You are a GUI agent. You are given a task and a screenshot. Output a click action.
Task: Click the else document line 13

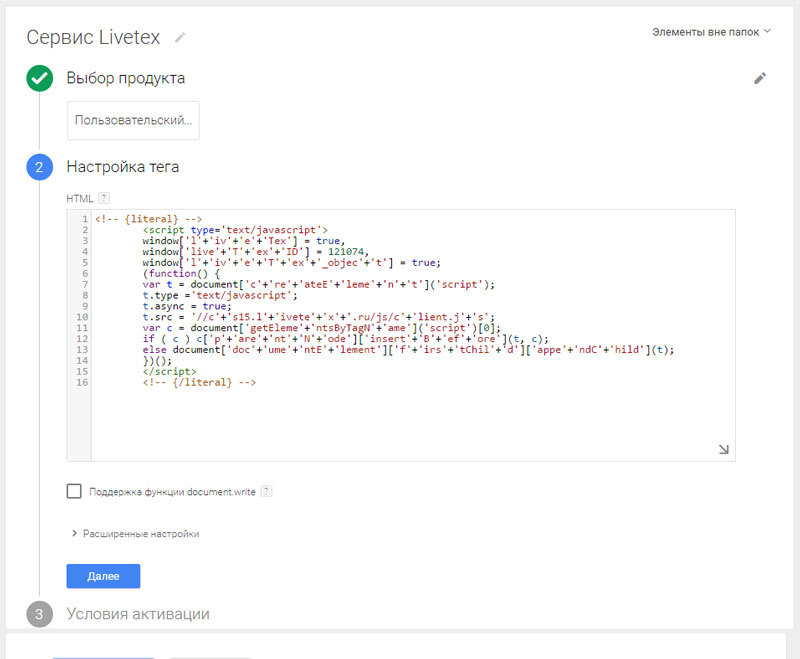click(x=408, y=349)
